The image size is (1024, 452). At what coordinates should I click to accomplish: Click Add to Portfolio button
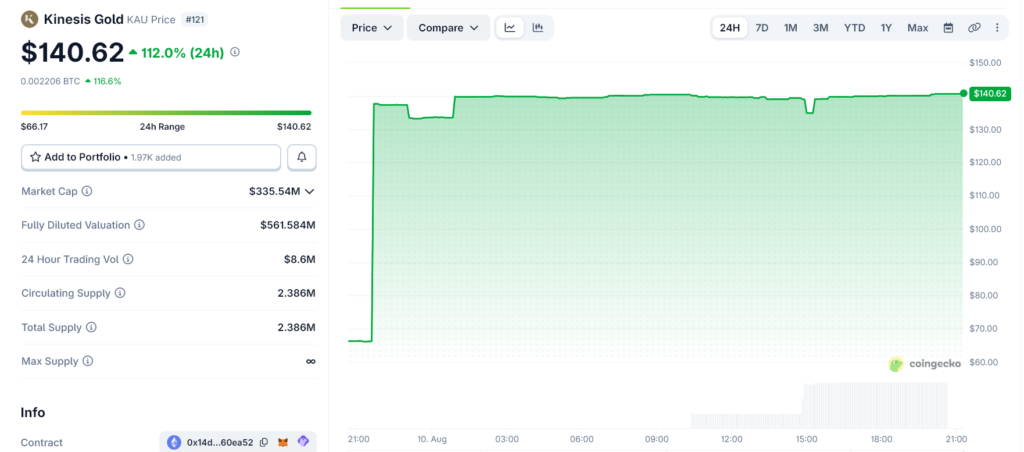pyautogui.click(x=151, y=157)
